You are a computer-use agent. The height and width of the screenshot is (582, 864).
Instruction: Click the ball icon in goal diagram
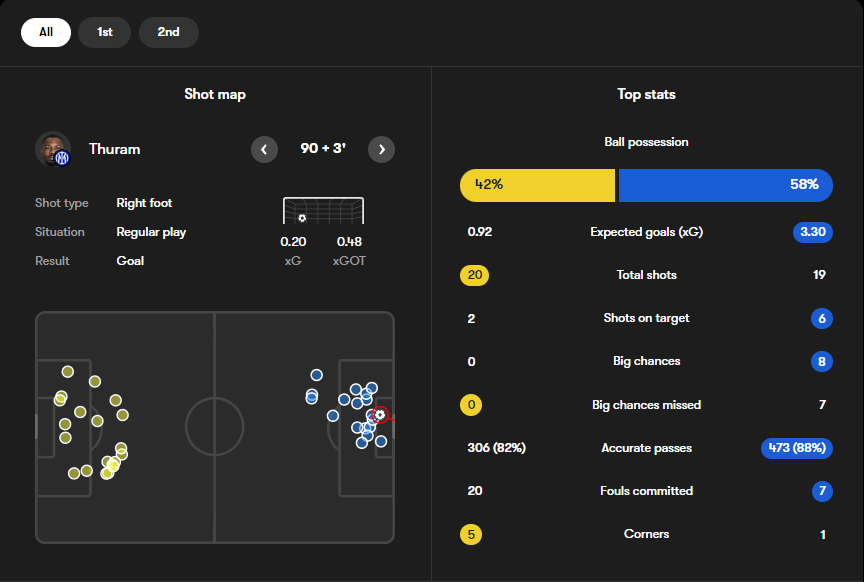point(302,218)
